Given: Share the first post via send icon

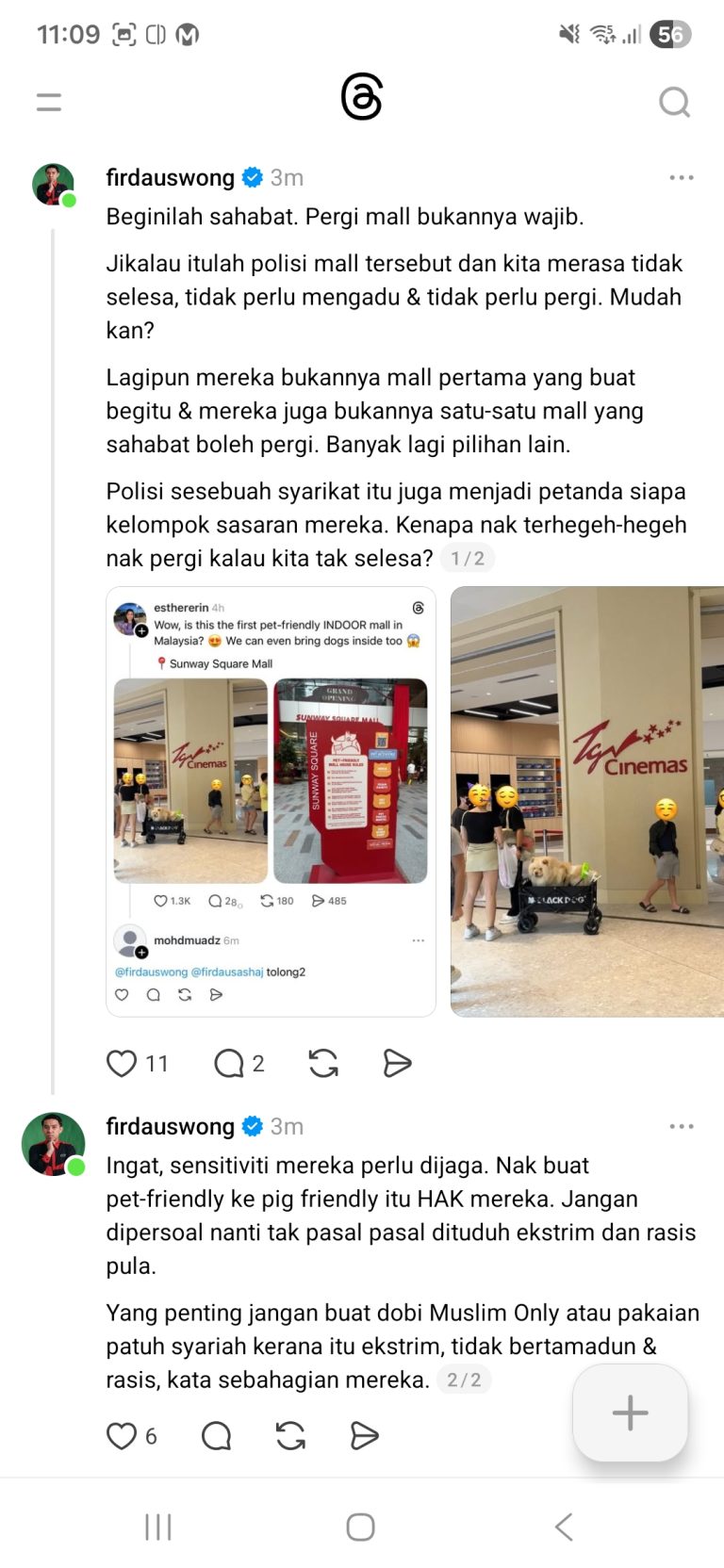Looking at the screenshot, I should click(397, 1063).
